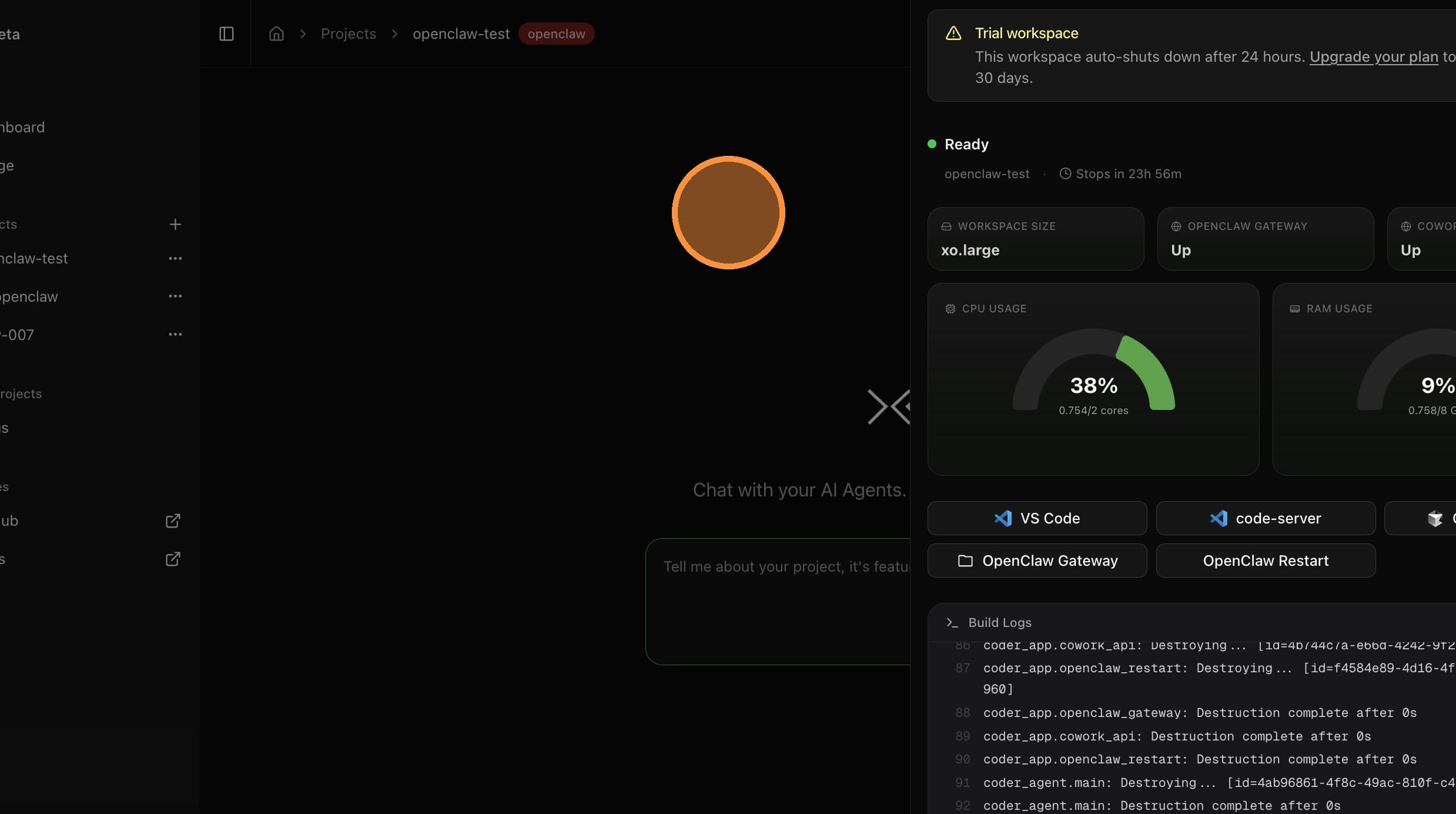
Task: Click log line 92 coder_agent.main destruction complete
Action: pos(1162,806)
